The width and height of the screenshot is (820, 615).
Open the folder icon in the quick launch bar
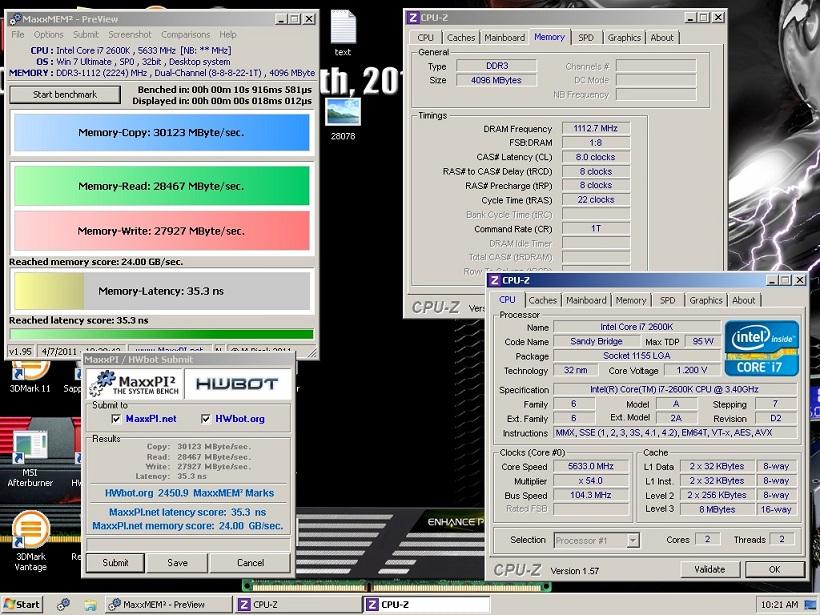tap(90, 605)
